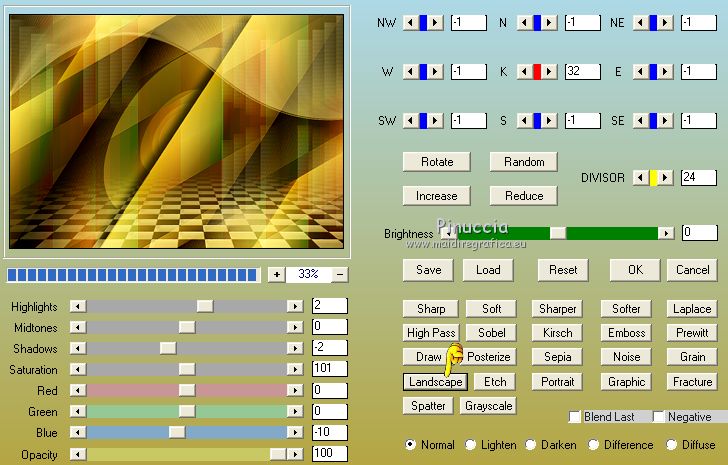The image size is (728, 465).
Task: Select the Darken blend mode
Action: [531, 445]
